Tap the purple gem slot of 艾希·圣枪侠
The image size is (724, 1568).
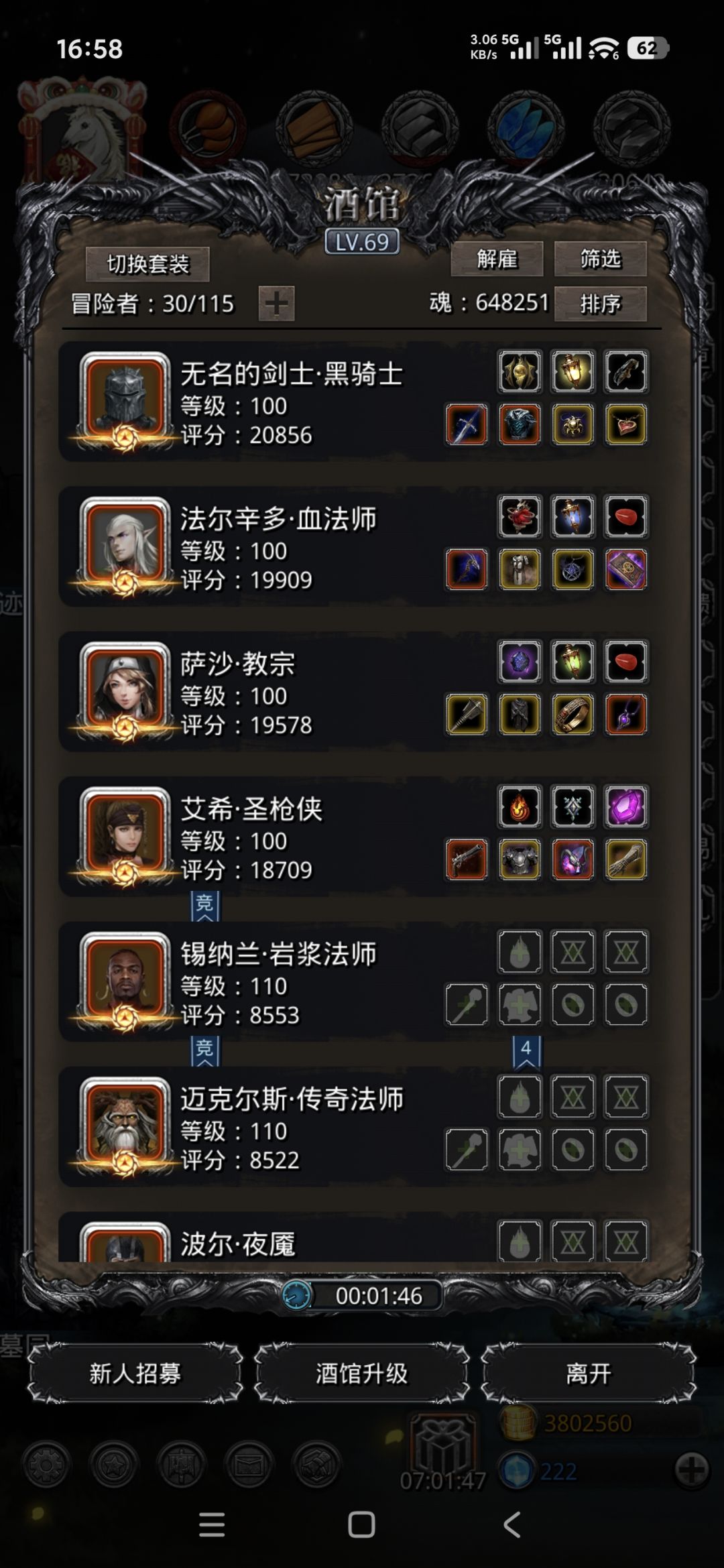(x=626, y=806)
